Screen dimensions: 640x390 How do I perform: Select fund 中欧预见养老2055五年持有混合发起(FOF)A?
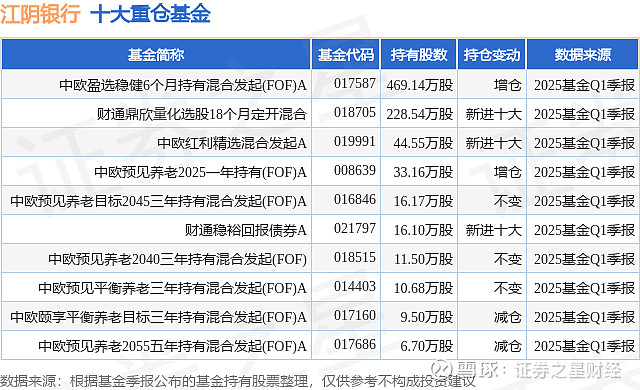point(172,346)
